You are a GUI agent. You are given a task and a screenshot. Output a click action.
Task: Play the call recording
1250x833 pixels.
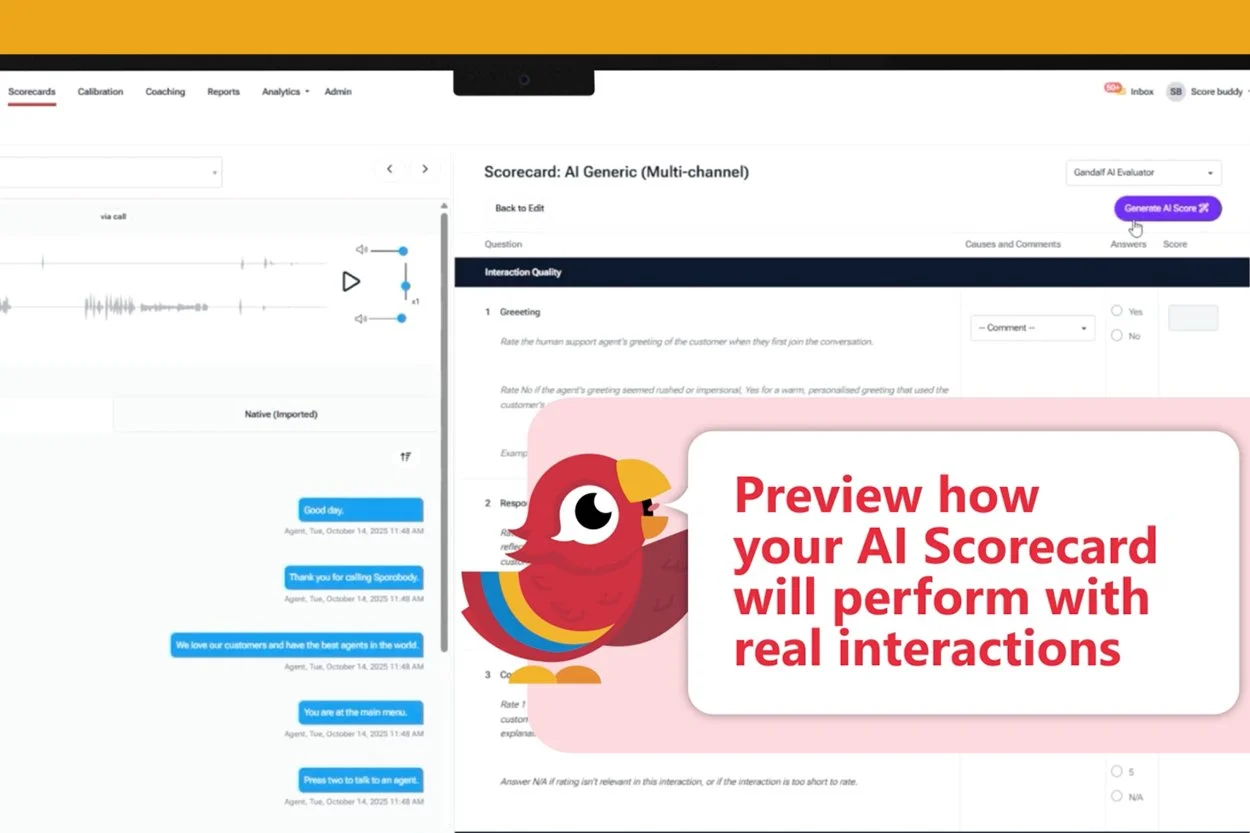pos(350,282)
